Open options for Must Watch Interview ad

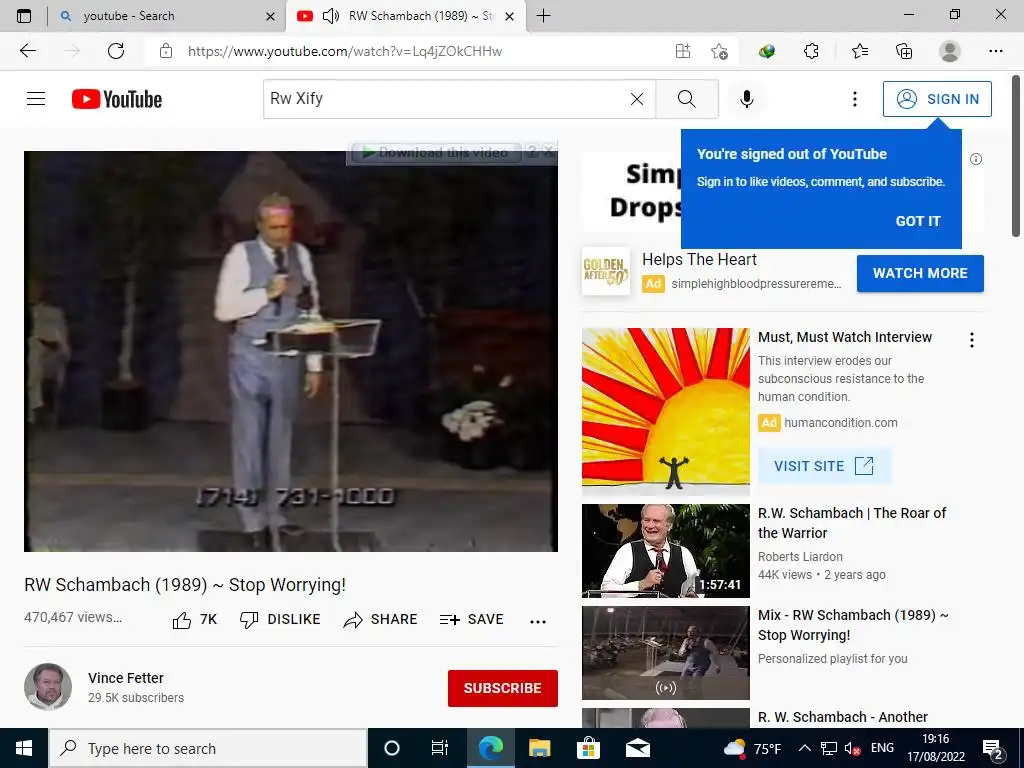972,340
